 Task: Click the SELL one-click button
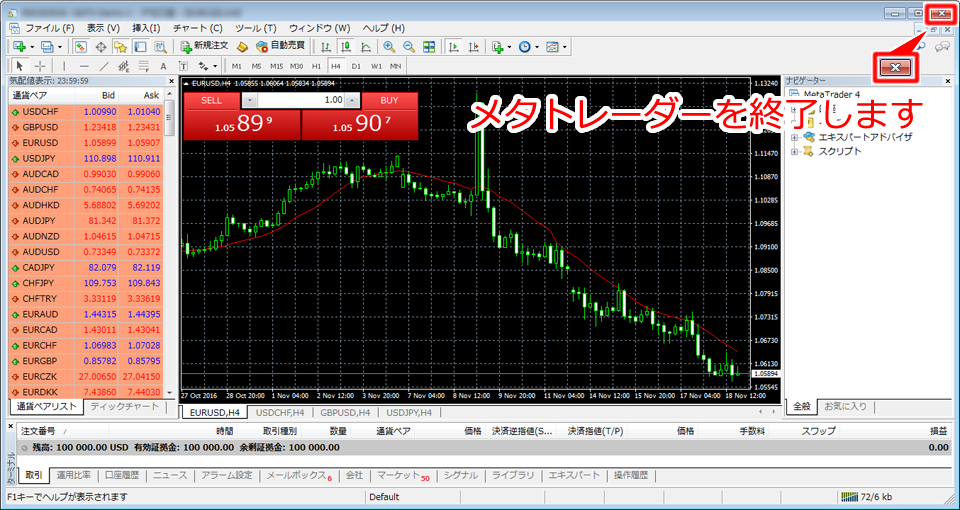[x=212, y=100]
